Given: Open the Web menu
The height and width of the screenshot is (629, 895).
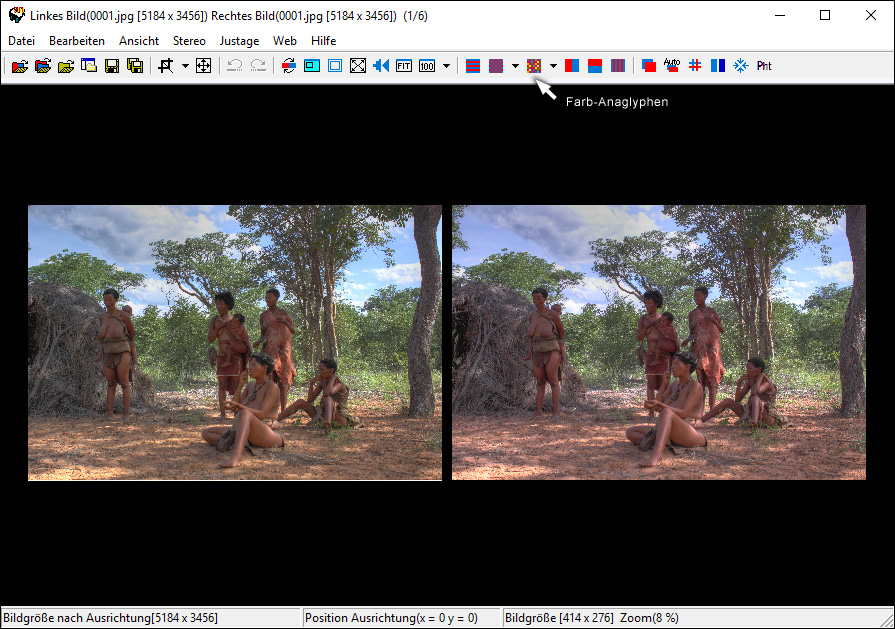Looking at the screenshot, I should [284, 41].
